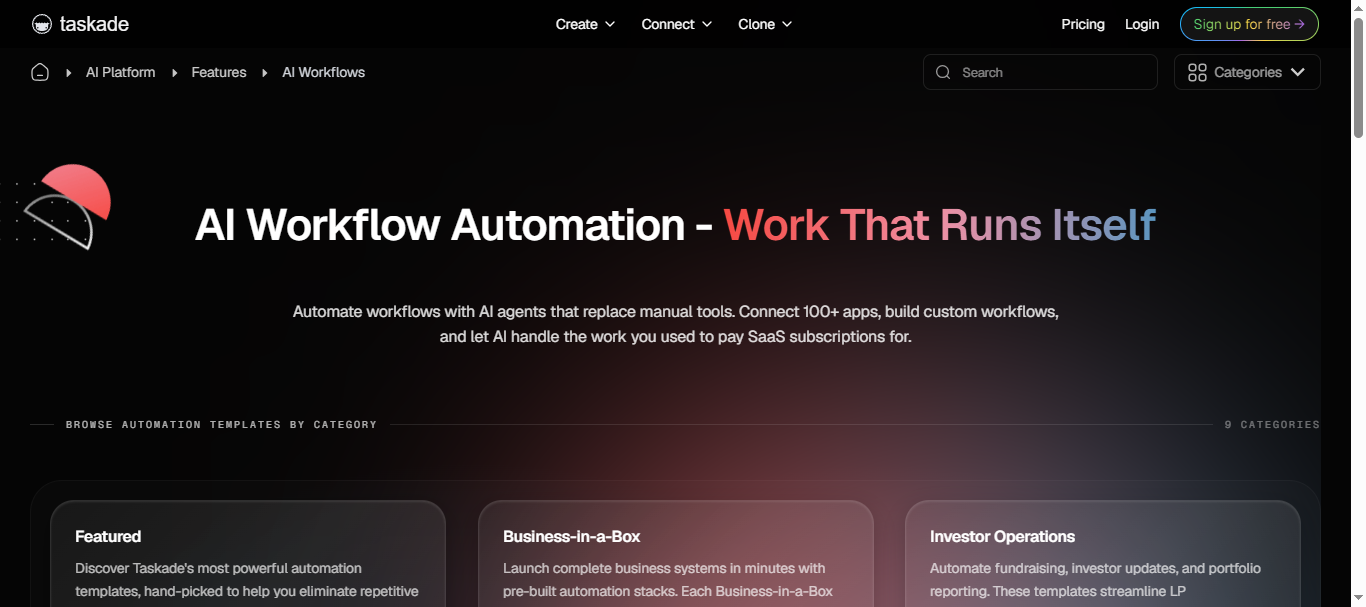
Task: Open the Categories dropdown chevron
Action: point(1298,72)
